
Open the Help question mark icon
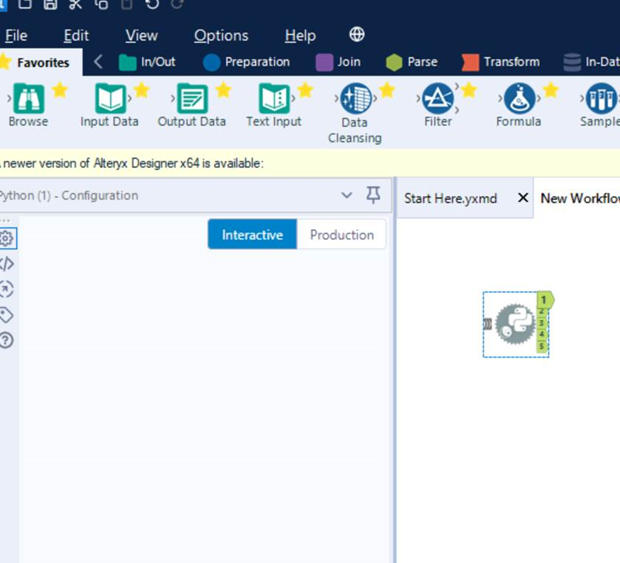click(x=6, y=340)
